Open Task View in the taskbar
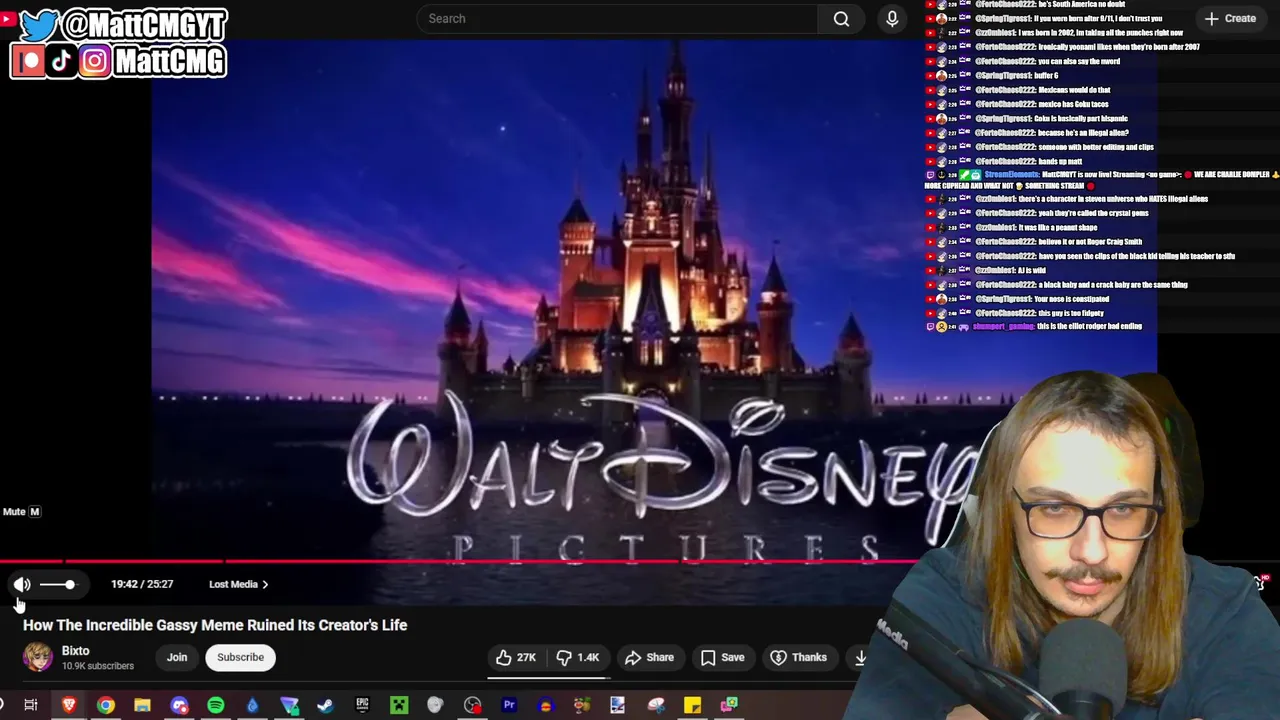 (x=31, y=705)
